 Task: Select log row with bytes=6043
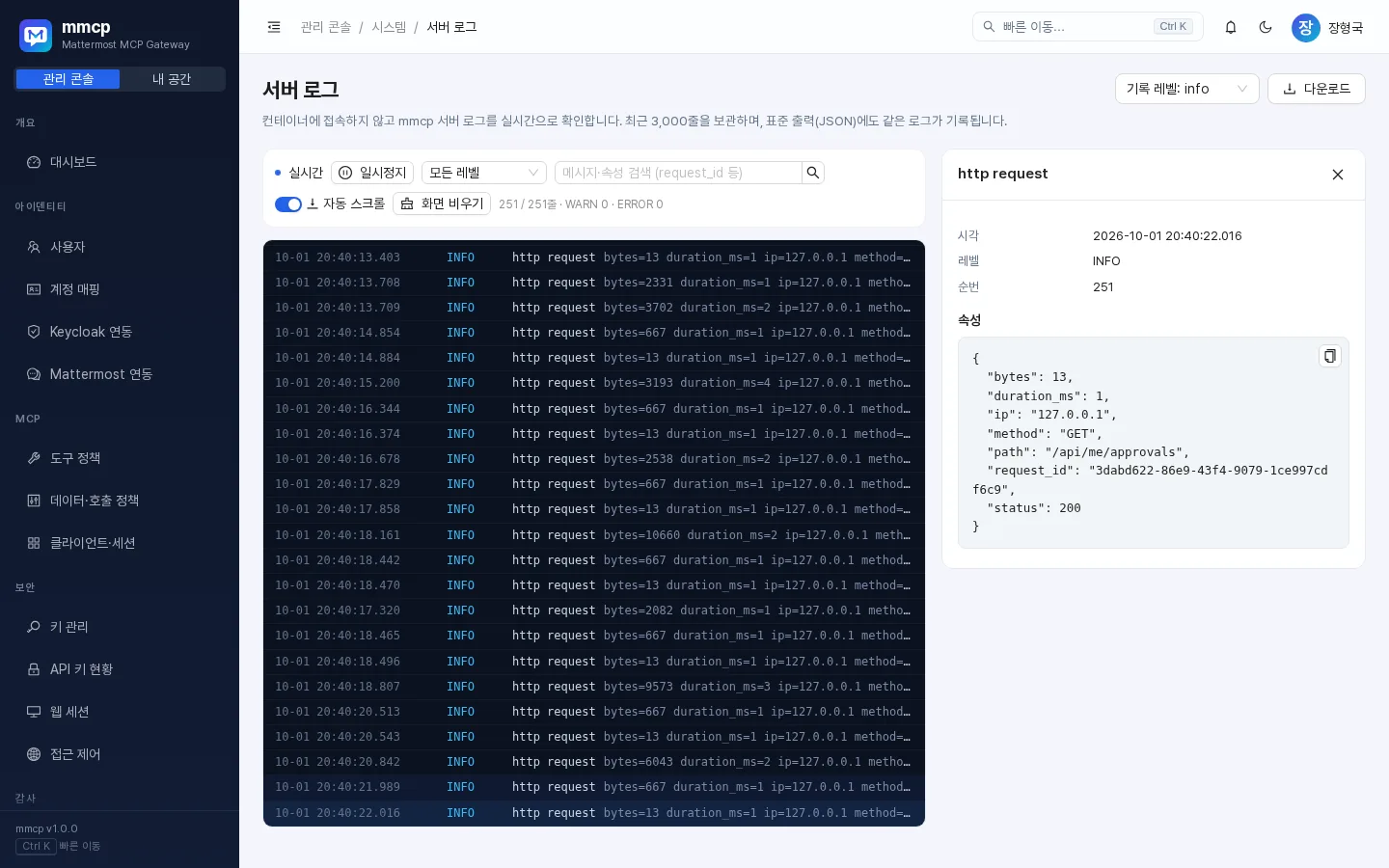[x=594, y=762]
